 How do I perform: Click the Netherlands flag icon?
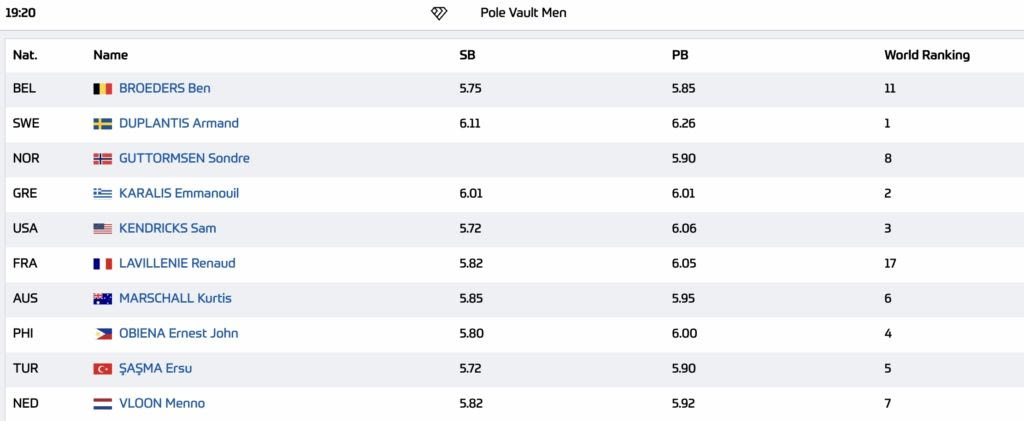click(102, 403)
